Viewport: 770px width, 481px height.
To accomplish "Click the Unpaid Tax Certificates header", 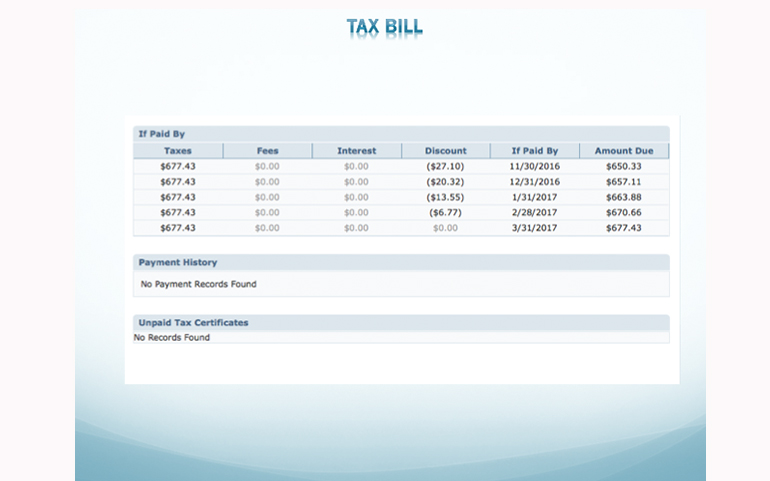I will coord(194,323).
